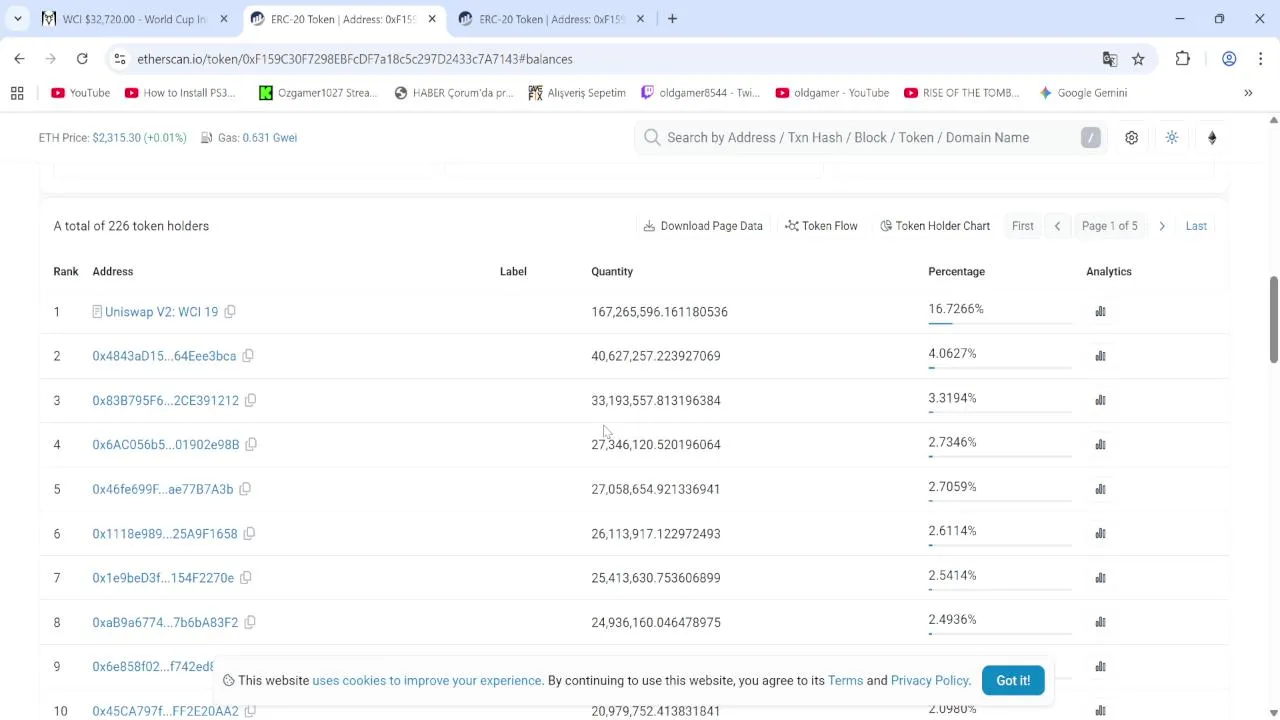The width and height of the screenshot is (1280, 720).
Task: Open the Google Gemini bookmark
Action: [1083, 93]
